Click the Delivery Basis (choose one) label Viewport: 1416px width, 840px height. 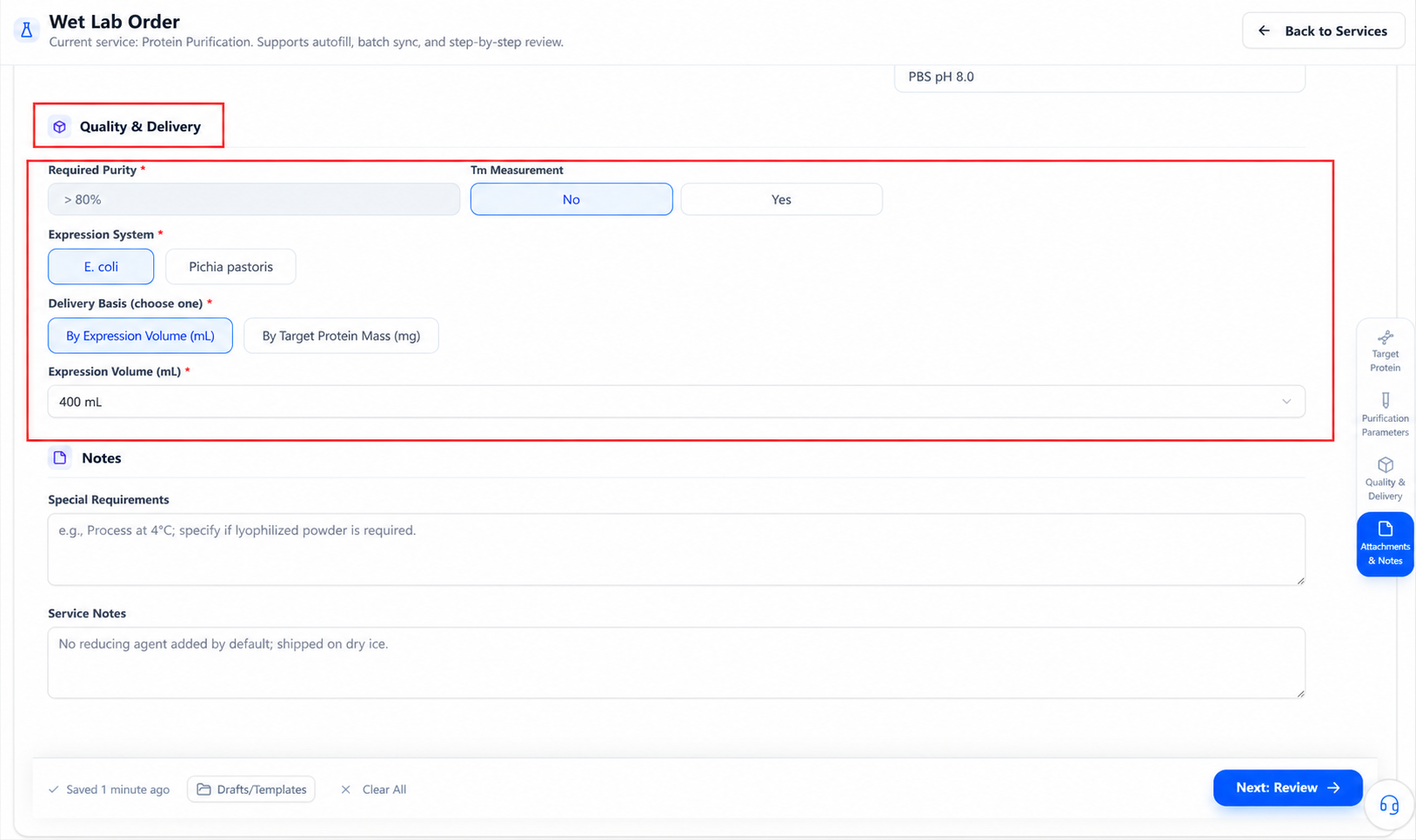click(x=125, y=303)
